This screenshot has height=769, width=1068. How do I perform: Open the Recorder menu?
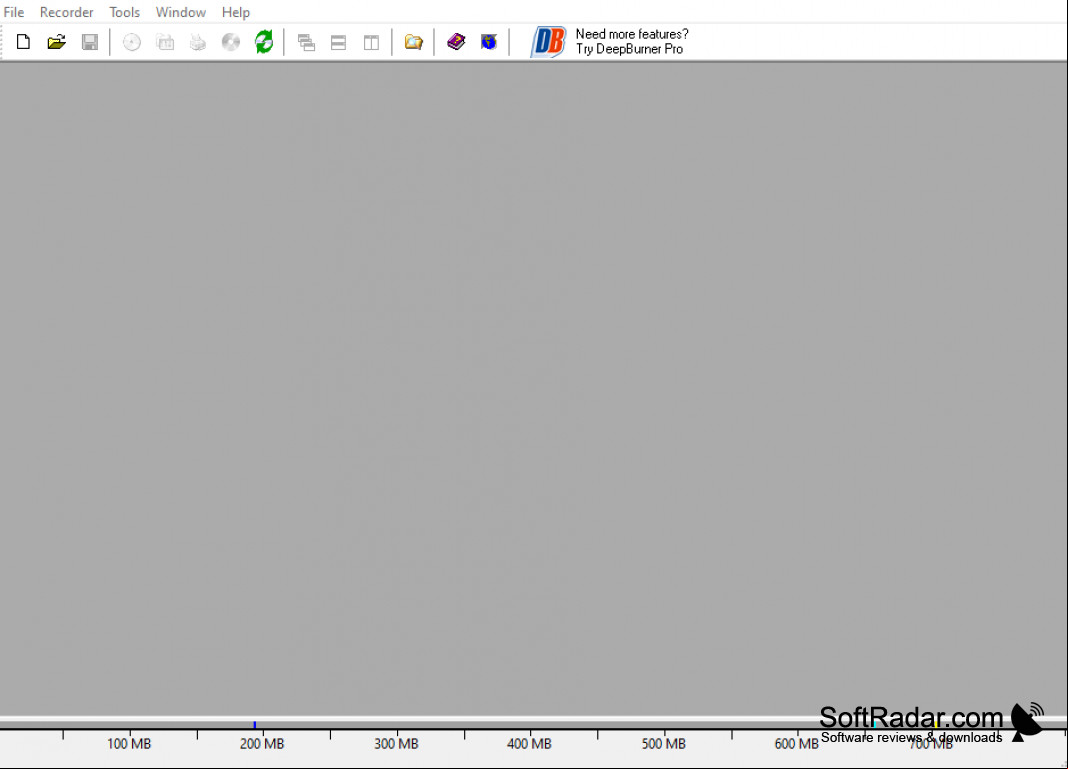pos(66,12)
